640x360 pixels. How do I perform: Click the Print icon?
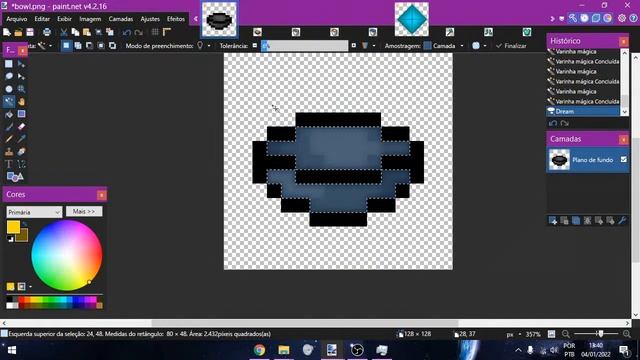point(47,32)
